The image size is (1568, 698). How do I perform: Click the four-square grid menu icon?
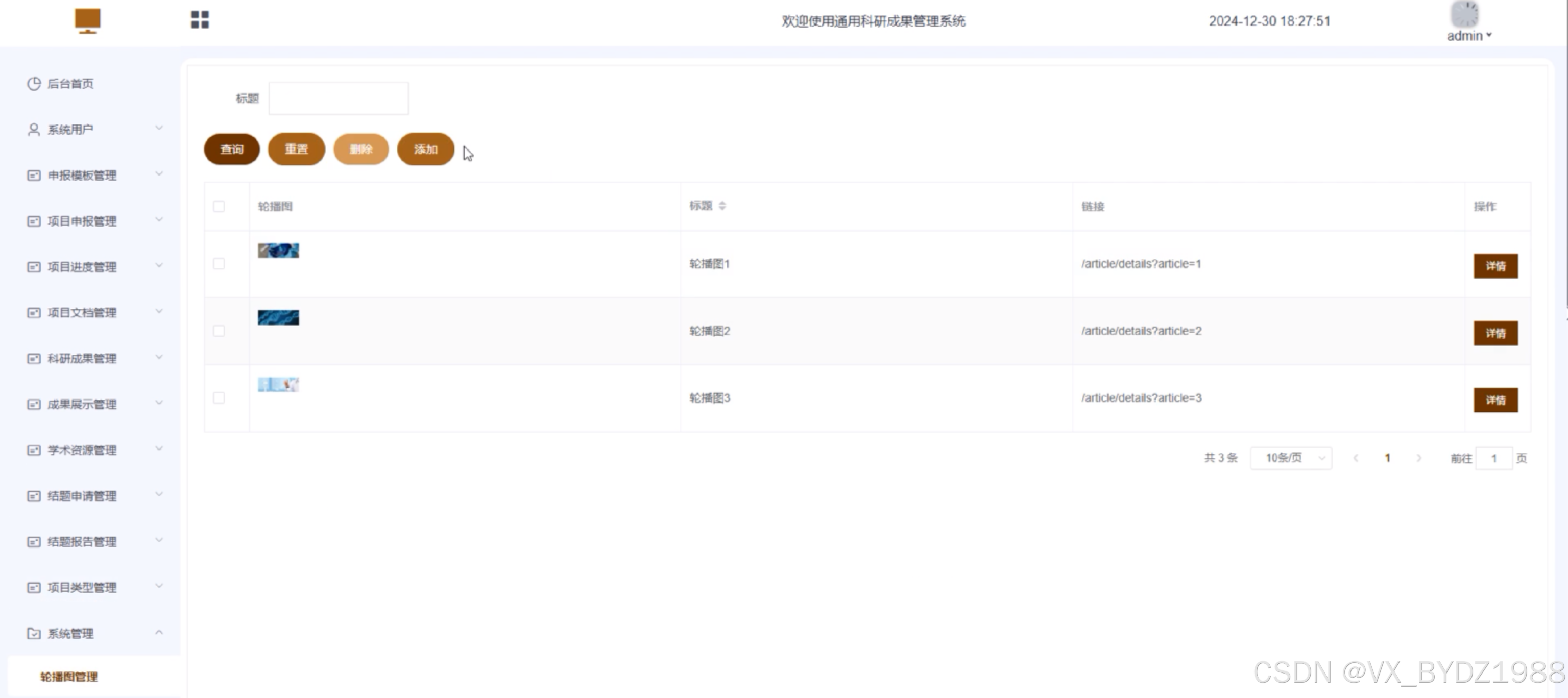pyautogui.click(x=200, y=19)
